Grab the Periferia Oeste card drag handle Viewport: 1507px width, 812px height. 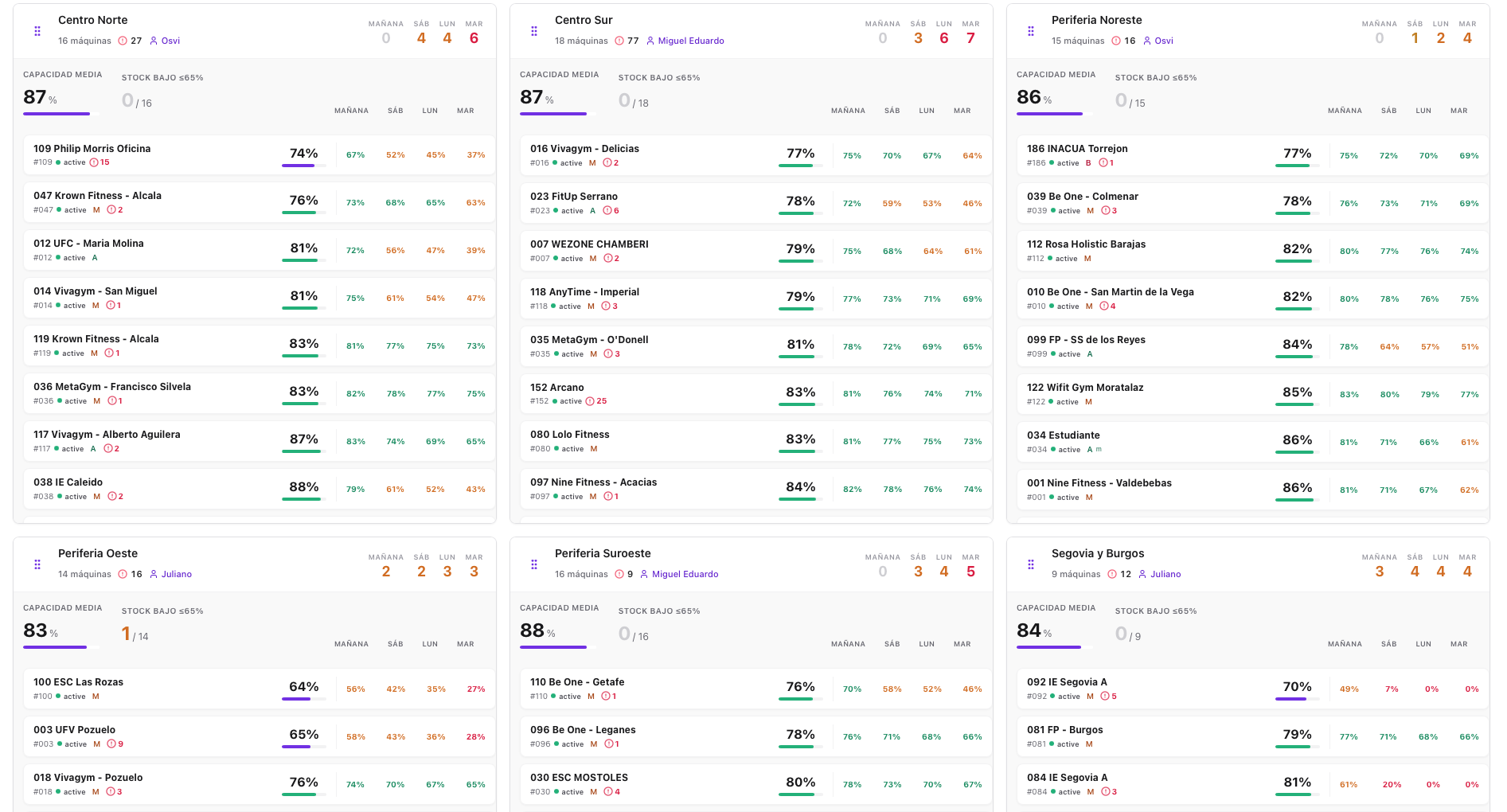tap(37, 564)
